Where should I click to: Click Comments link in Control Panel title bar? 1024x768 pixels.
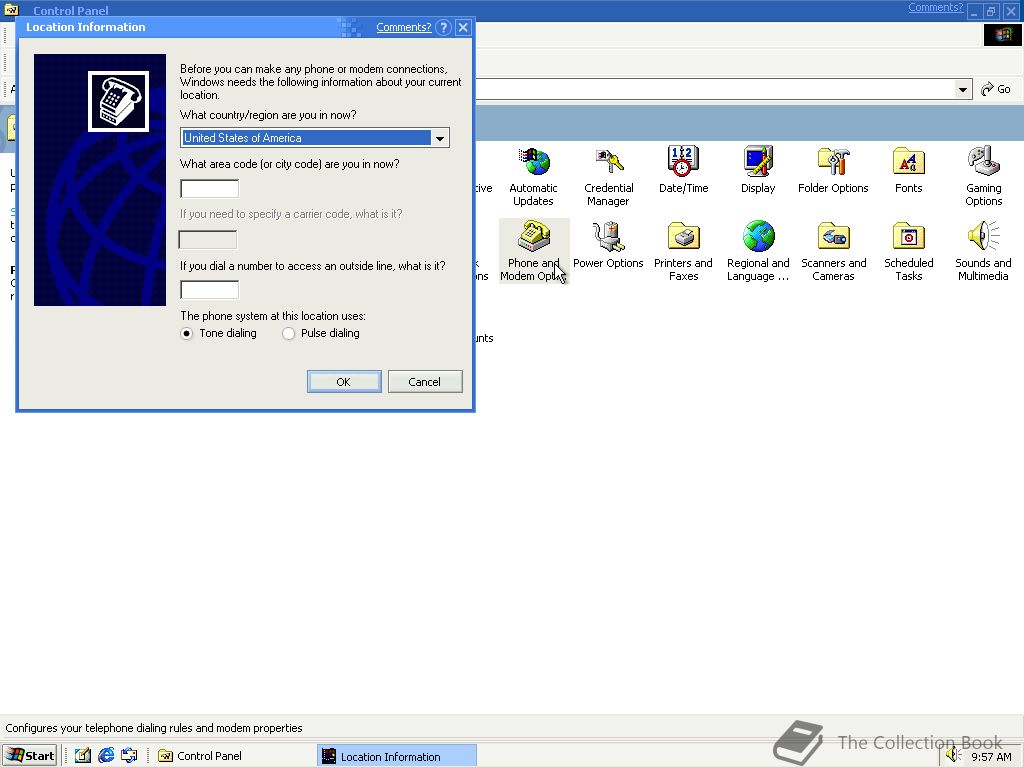click(935, 7)
